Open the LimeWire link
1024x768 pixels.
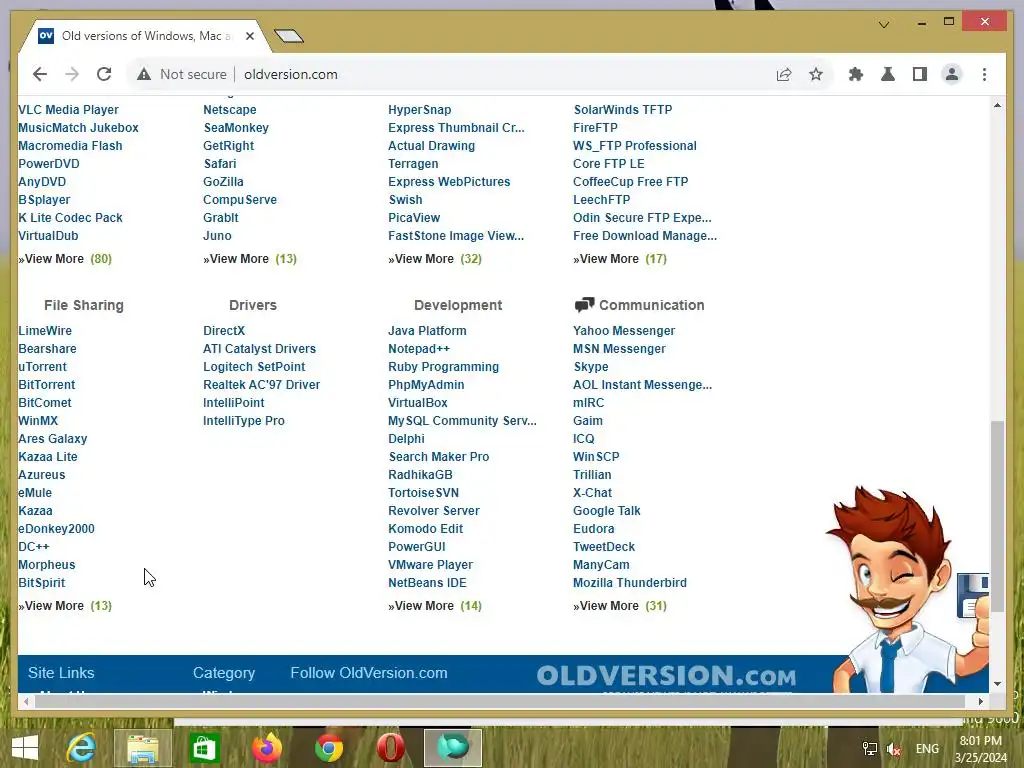(45, 330)
